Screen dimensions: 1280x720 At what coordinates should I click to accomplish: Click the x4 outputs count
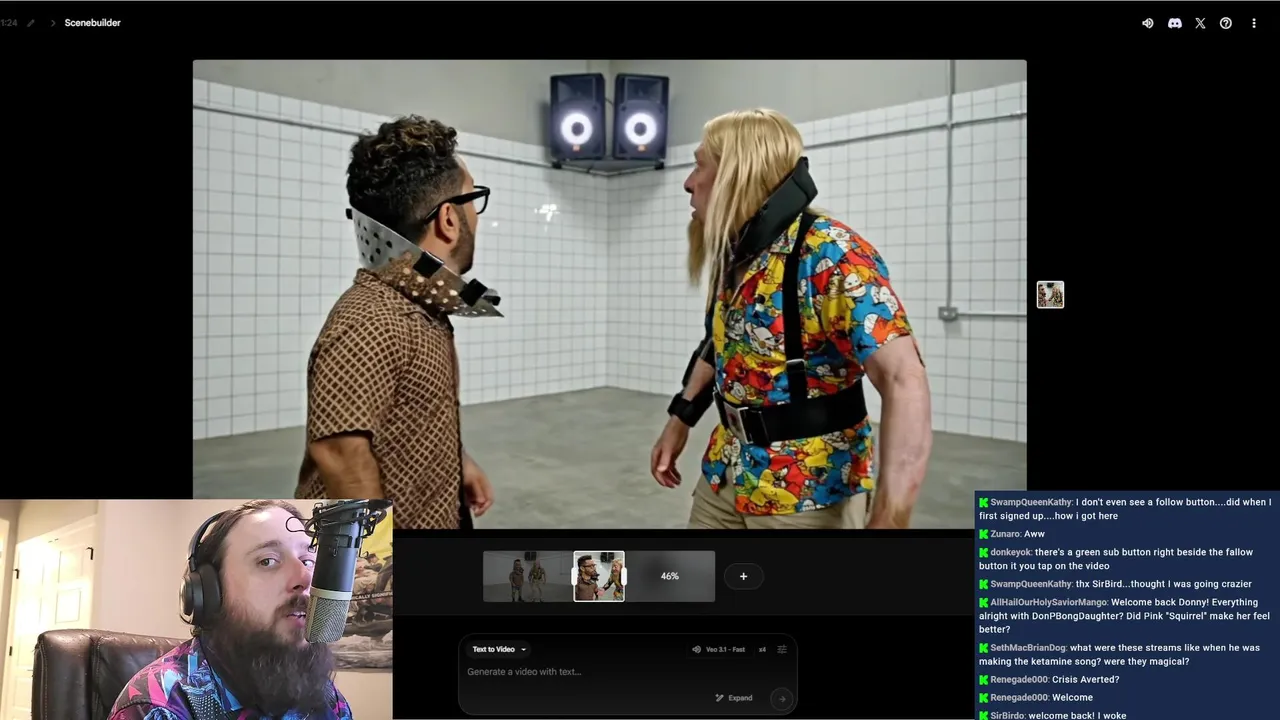pyautogui.click(x=762, y=649)
